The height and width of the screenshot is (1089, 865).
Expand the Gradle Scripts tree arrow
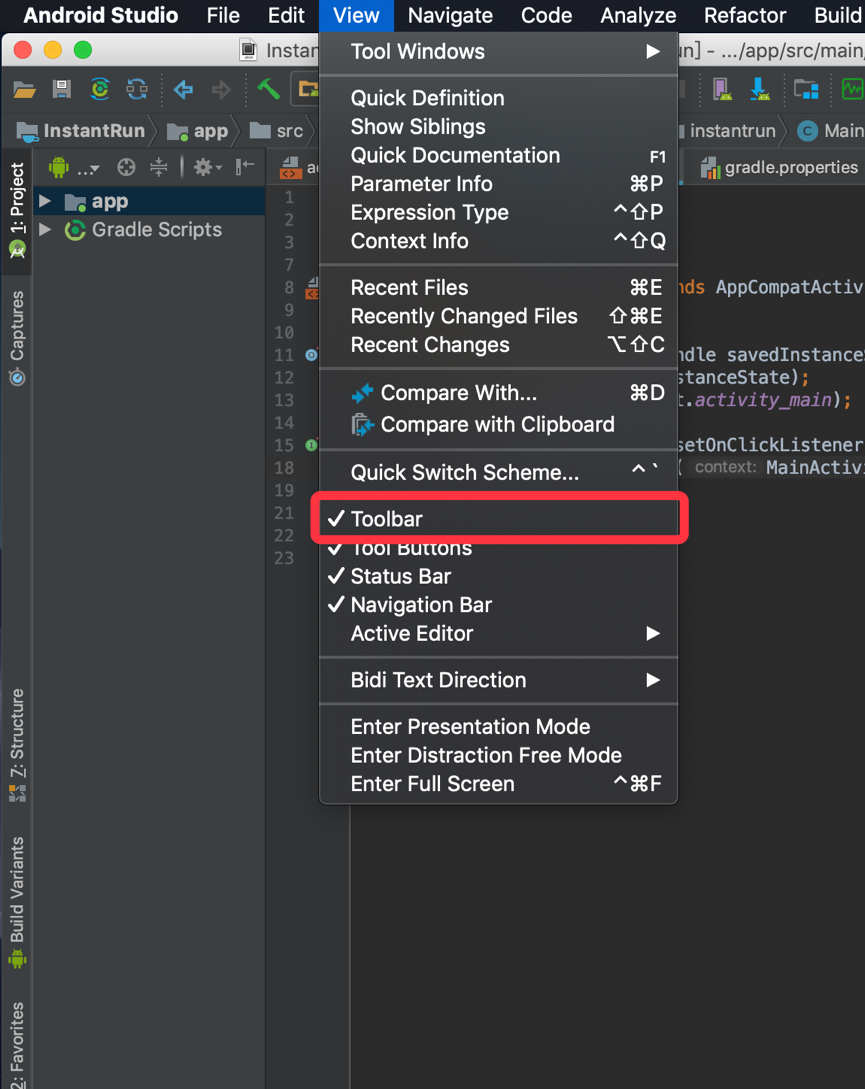coord(45,229)
